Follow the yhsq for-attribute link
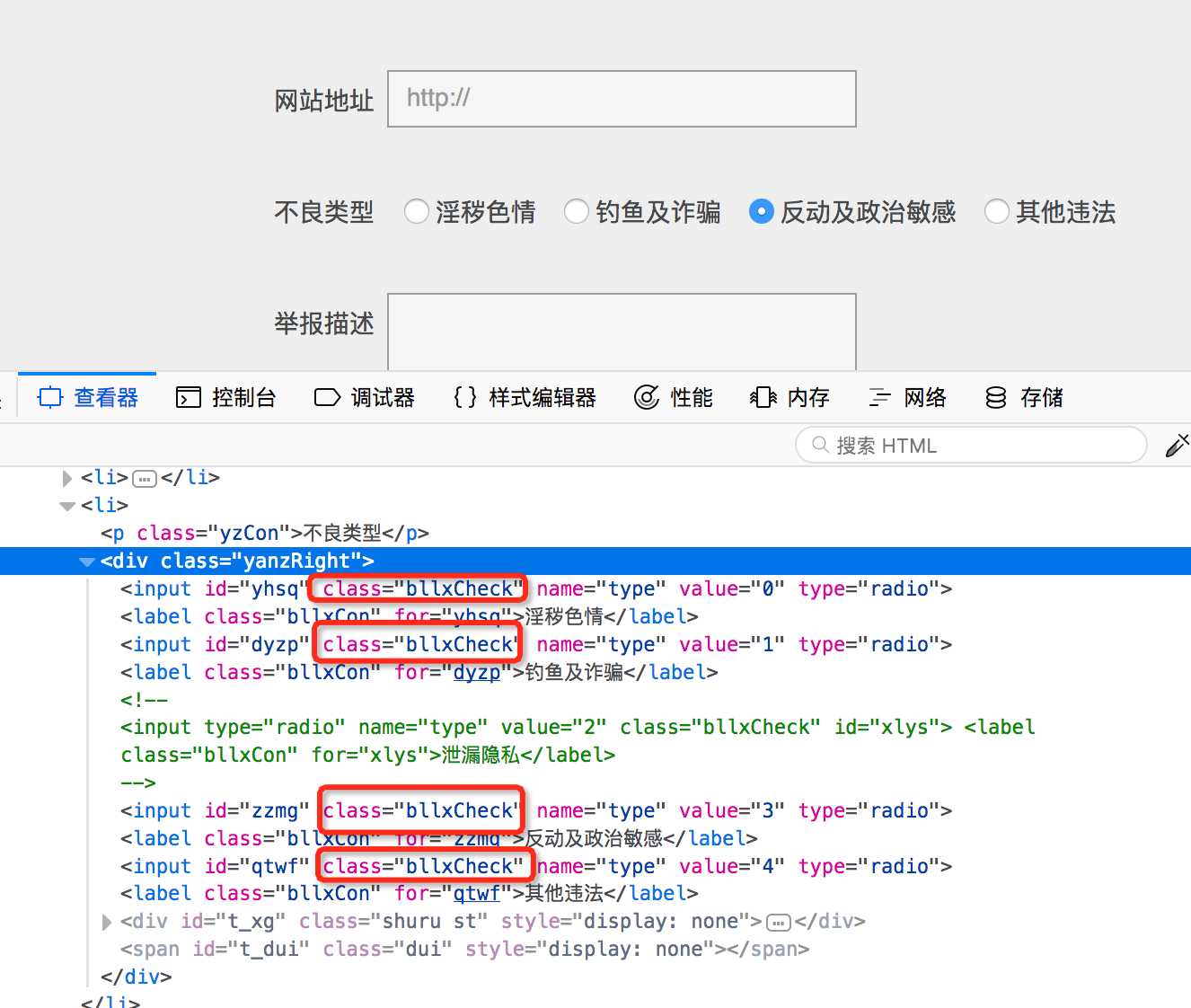 point(477,616)
